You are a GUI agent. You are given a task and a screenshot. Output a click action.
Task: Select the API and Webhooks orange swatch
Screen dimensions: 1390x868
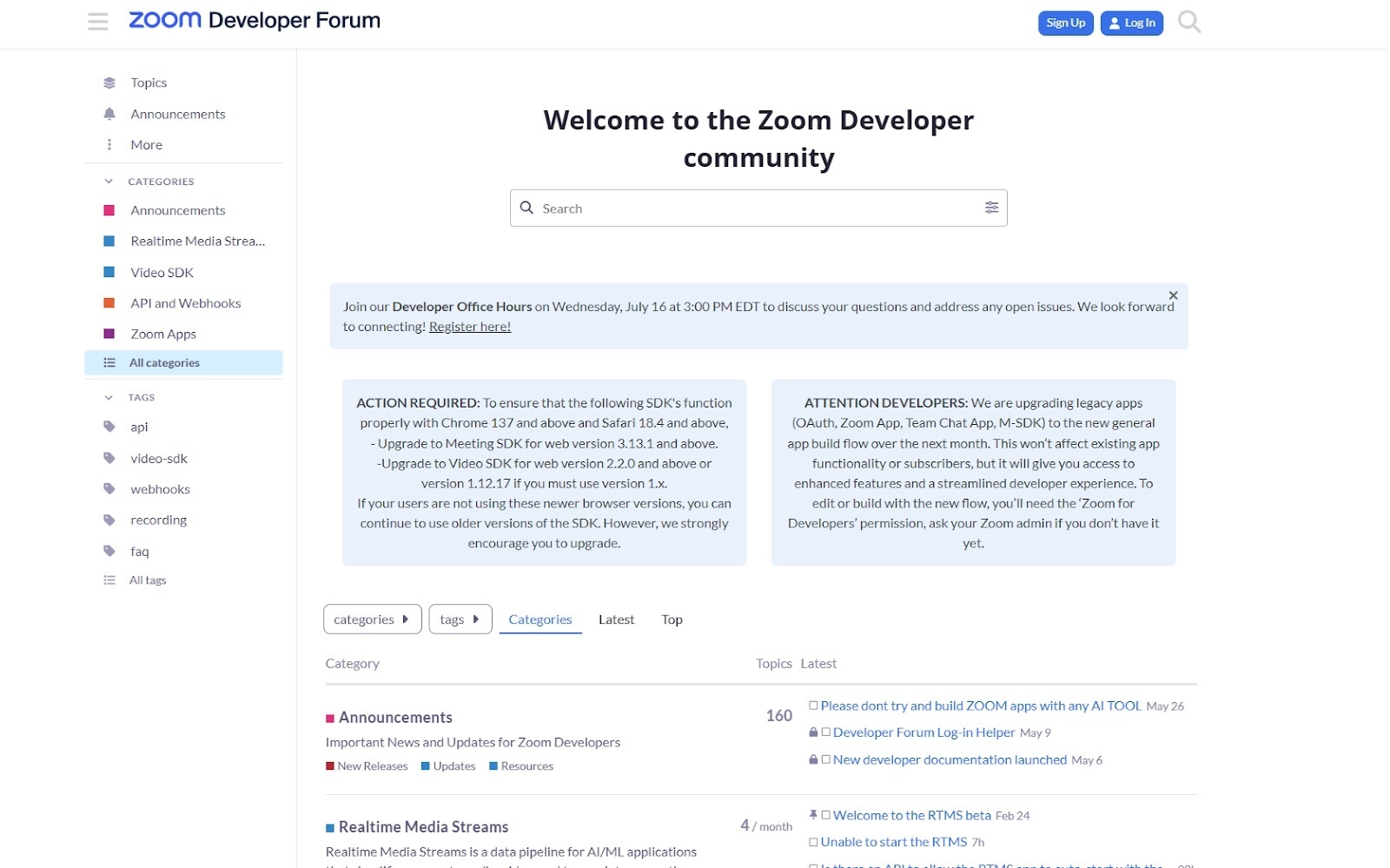click(109, 303)
